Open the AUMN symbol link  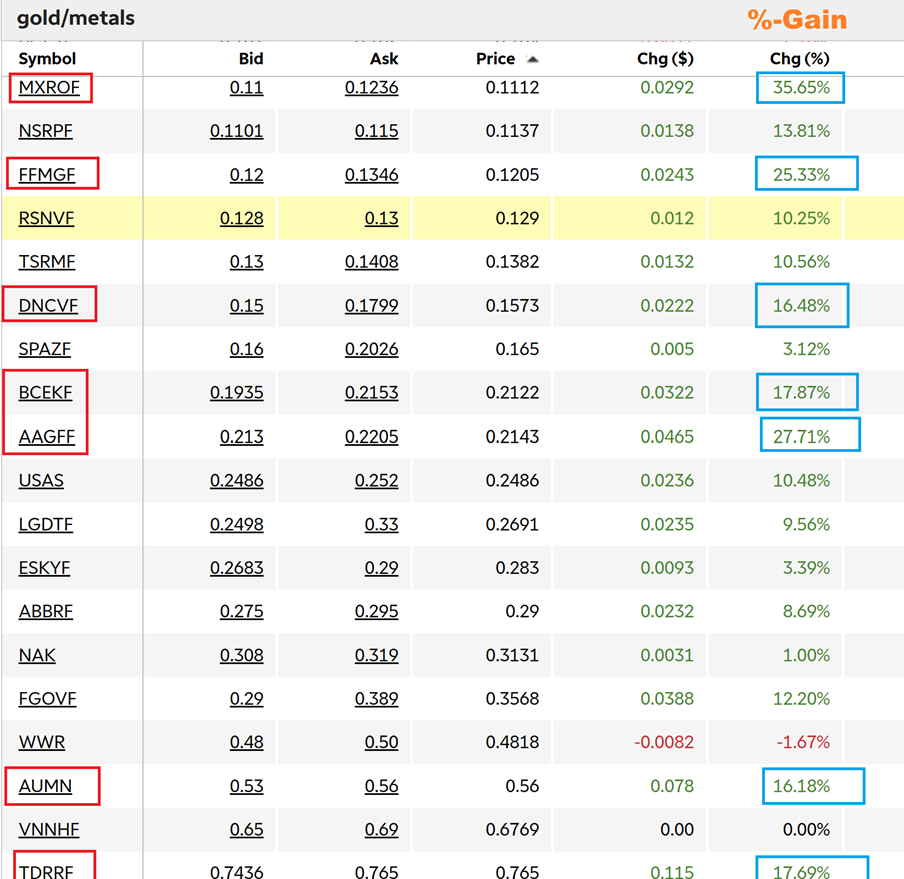click(x=45, y=786)
